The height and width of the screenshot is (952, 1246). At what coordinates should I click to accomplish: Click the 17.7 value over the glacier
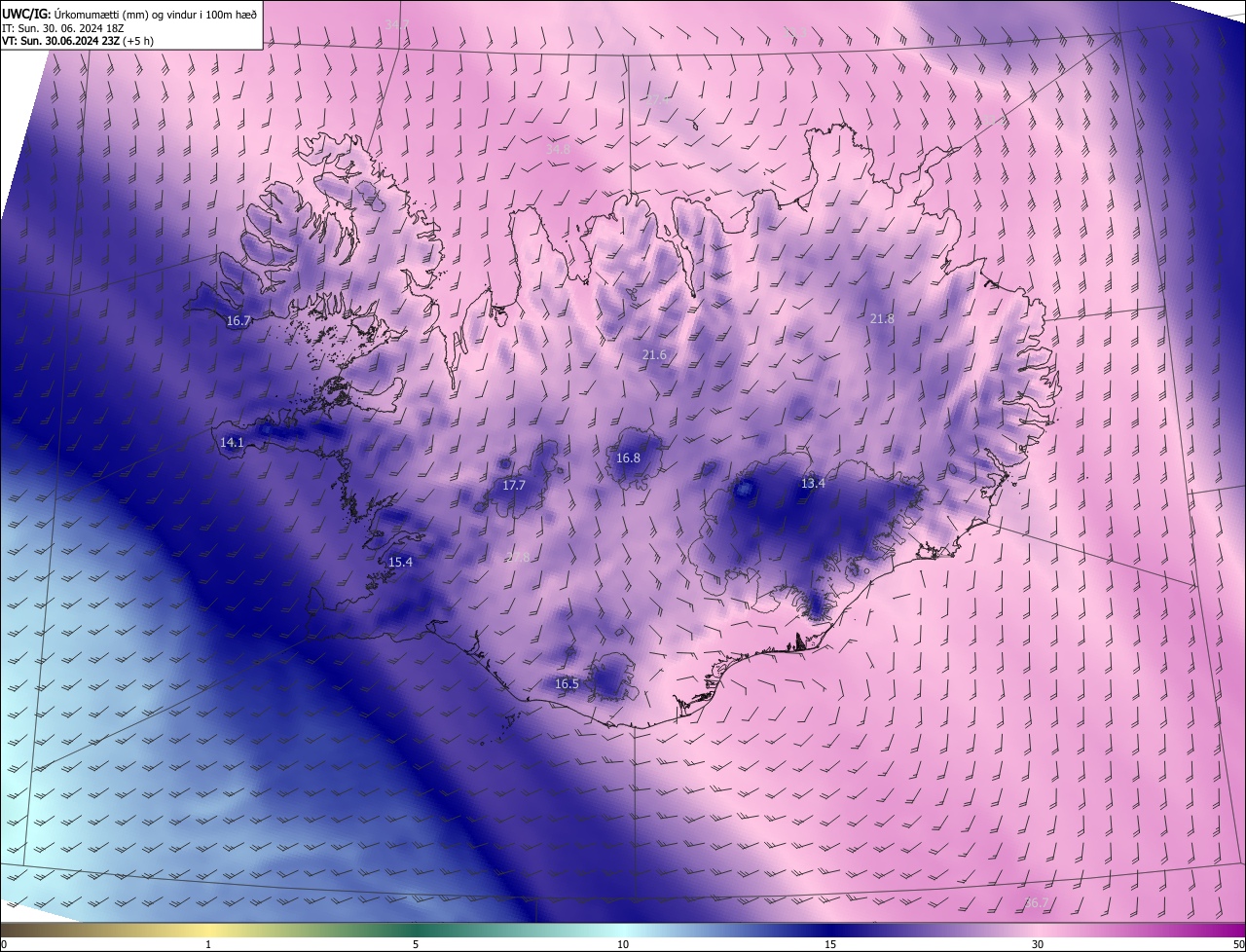514,485
